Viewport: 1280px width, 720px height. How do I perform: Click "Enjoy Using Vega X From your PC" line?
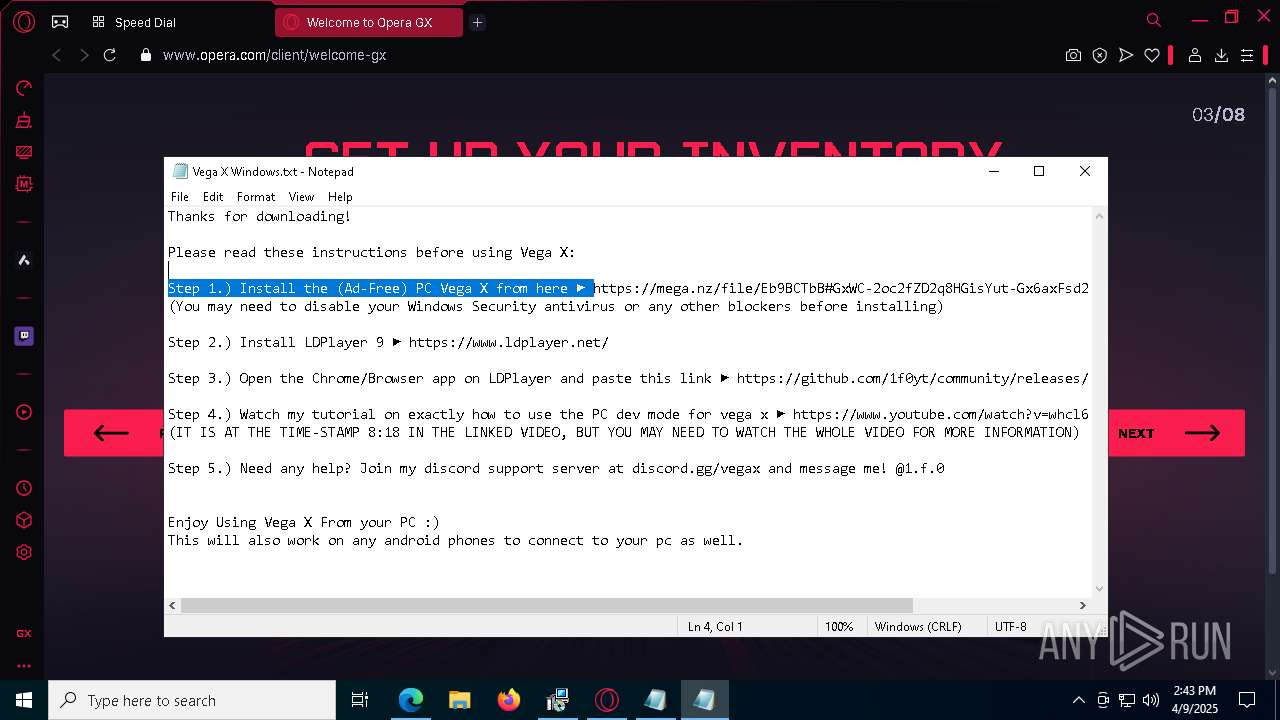(303, 523)
